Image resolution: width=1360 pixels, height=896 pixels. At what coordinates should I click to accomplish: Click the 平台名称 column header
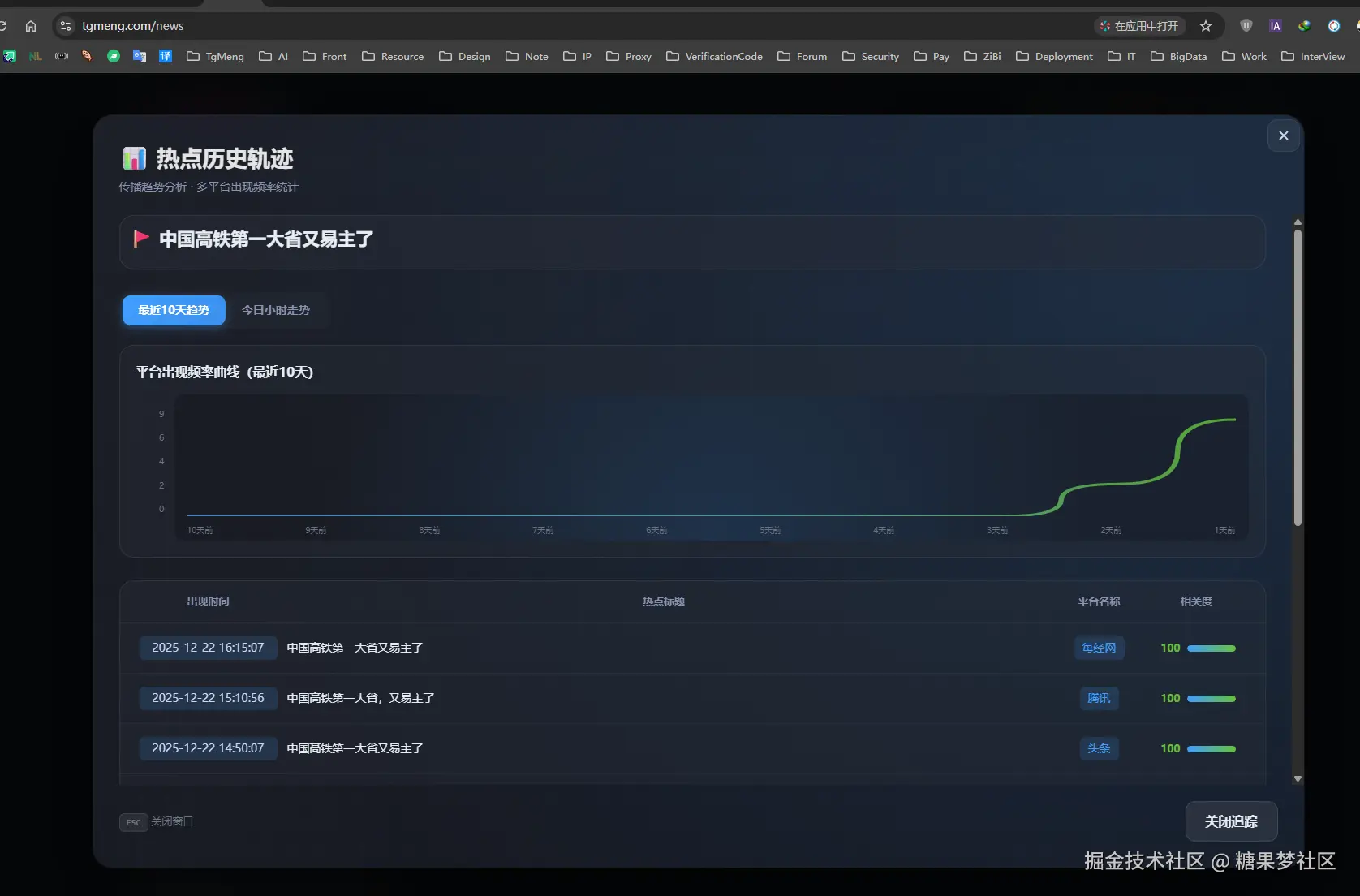click(1099, 601)
